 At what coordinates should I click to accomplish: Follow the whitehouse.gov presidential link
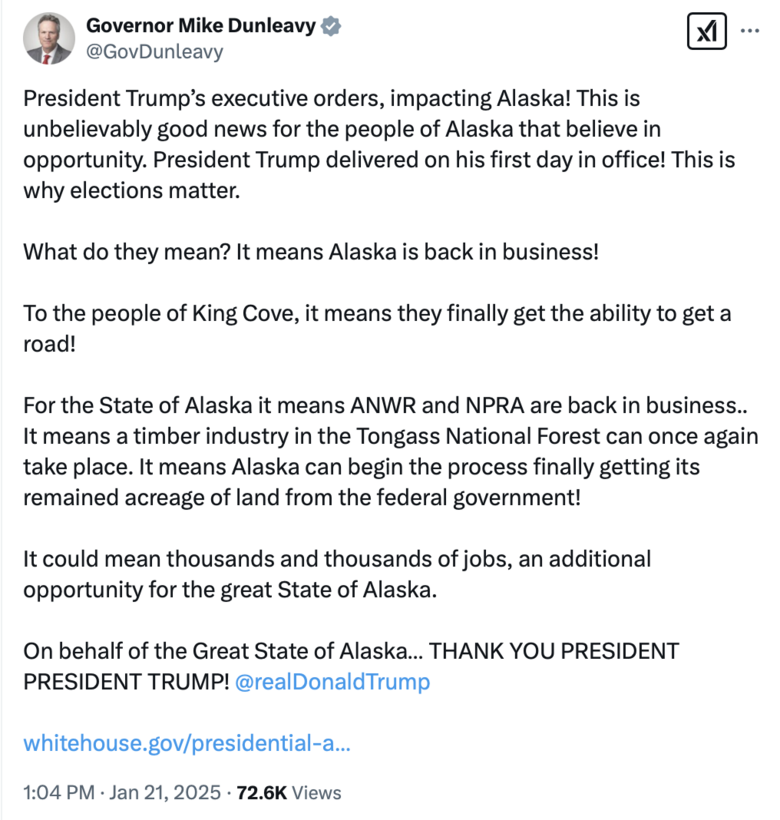tap(187, 744)
